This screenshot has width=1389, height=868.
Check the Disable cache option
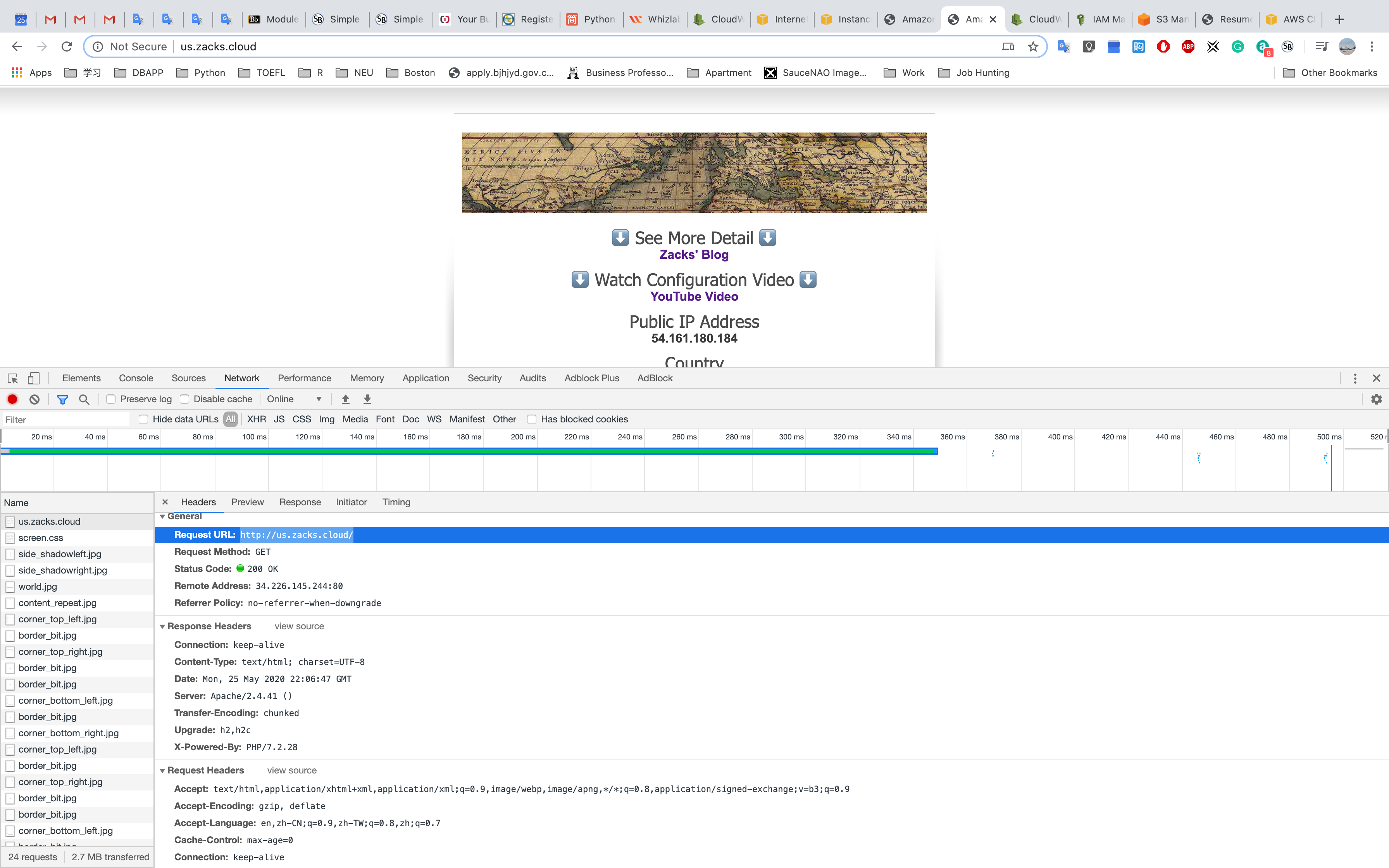pyautogui.click(x=185, y=399)
